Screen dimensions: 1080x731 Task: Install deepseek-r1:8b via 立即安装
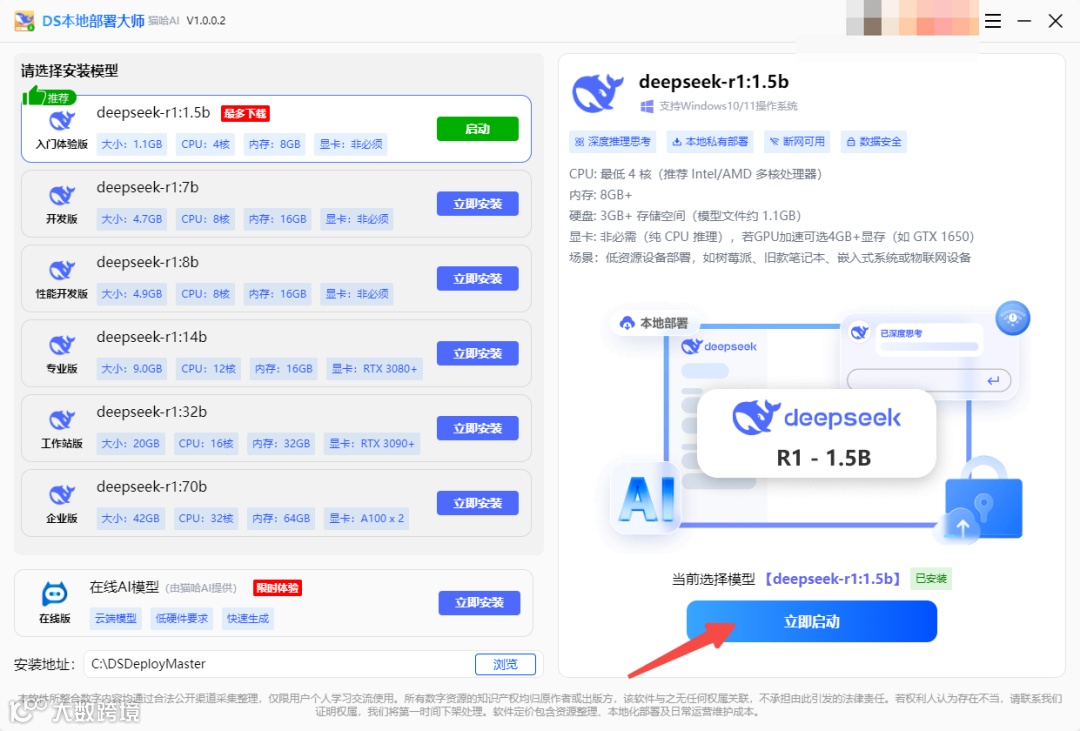(x=477, y=278)
